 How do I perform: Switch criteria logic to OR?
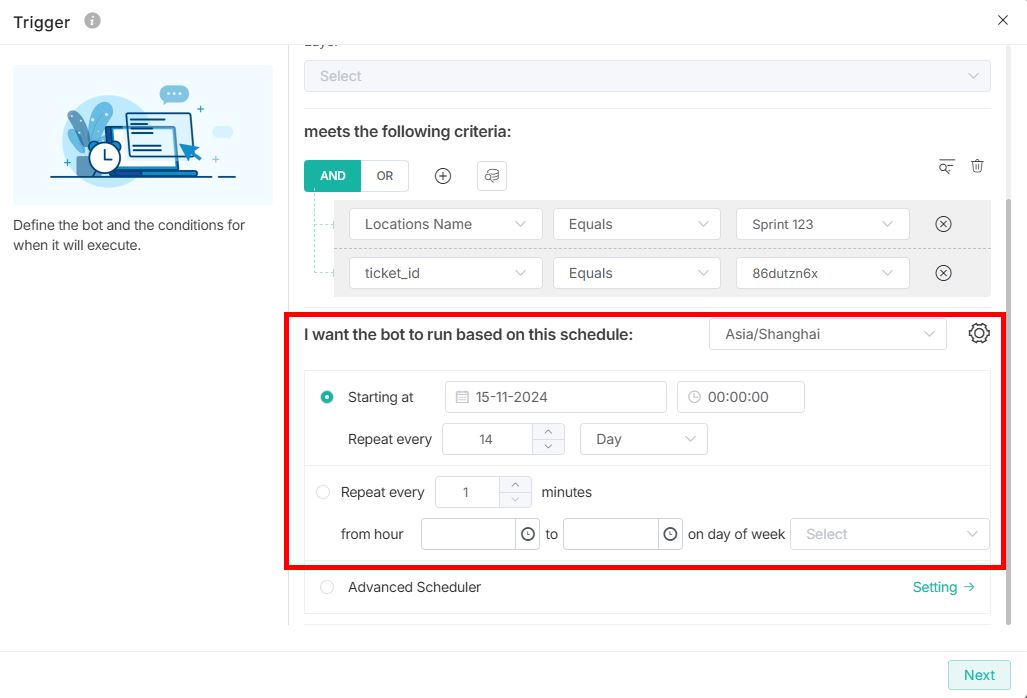click(x=385, y=176)
